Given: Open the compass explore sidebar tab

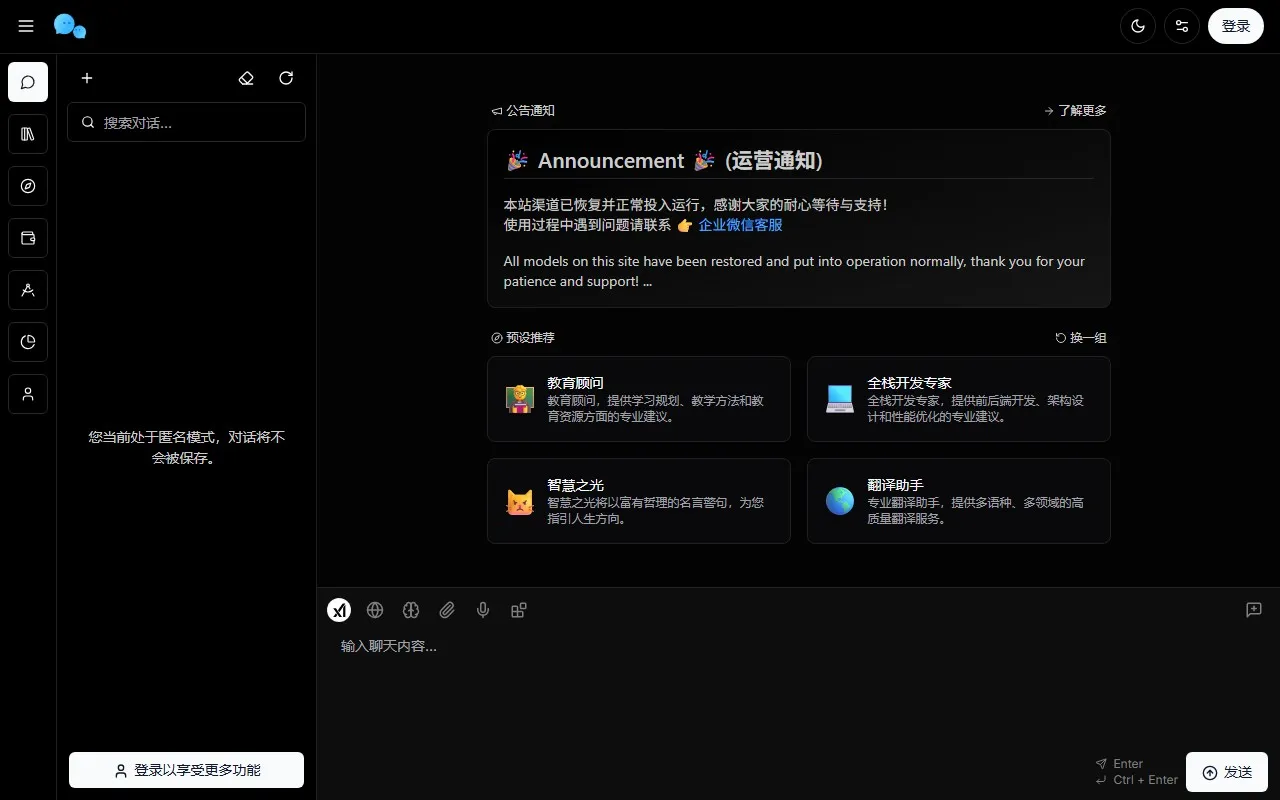Looking at the screenshot, I should pos(28,186).
